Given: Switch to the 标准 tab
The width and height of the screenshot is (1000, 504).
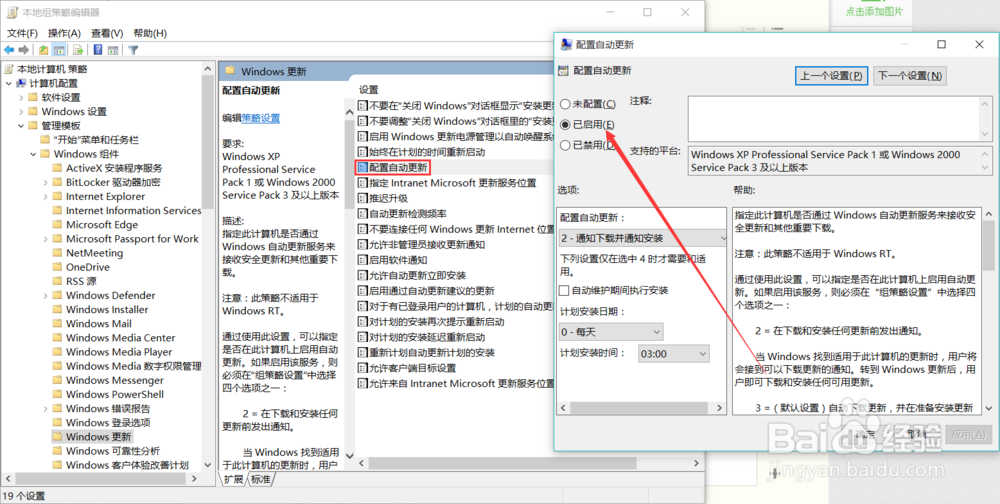Looking at the screenshot, I should tap(260, 479).
